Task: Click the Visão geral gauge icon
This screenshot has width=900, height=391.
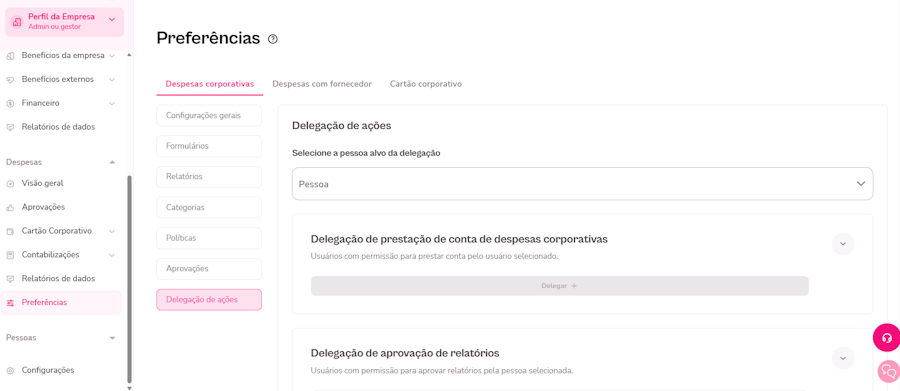Action: pyautogui.click(x=10, y=184)
